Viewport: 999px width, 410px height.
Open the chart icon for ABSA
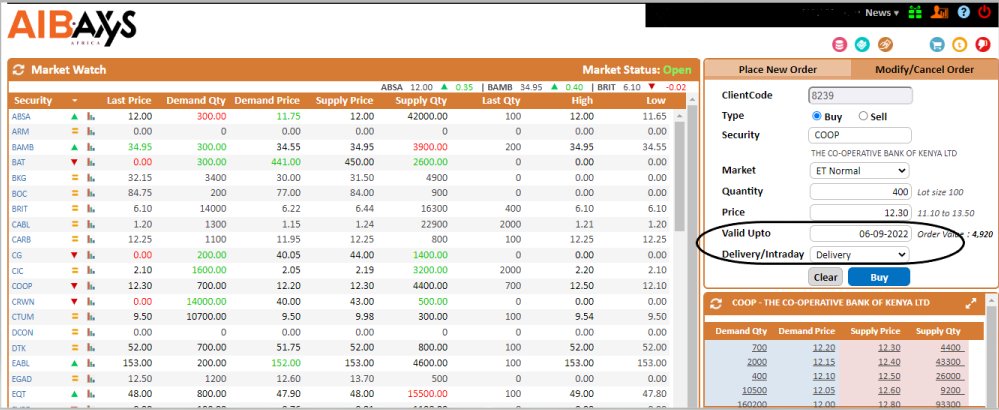point(91,117)
